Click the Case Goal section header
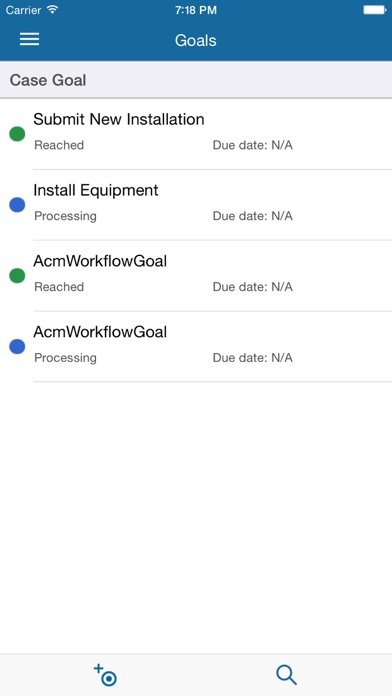The image size is (392, 696). tap(196, 80)
